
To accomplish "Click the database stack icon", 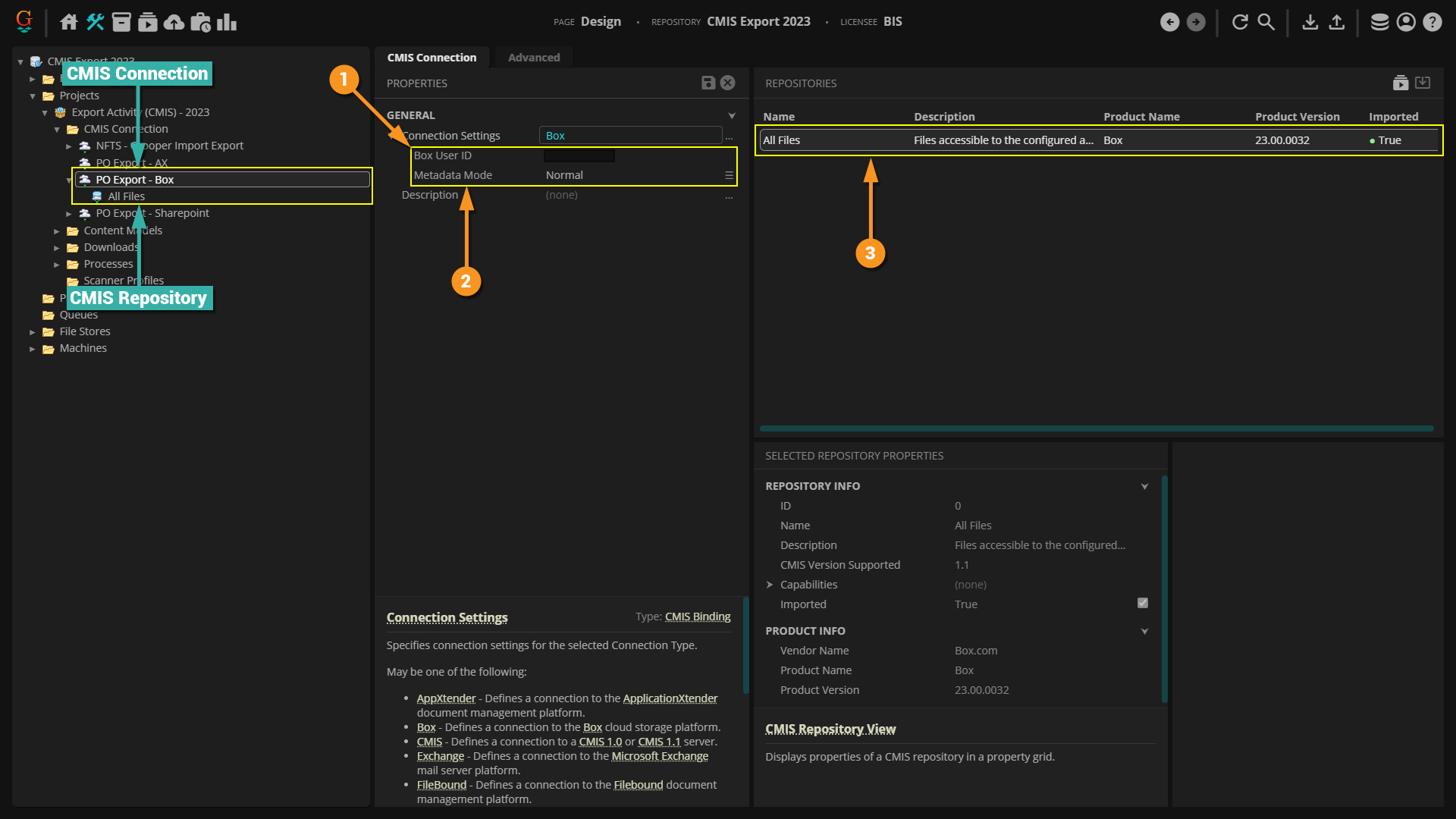I will click(1379, 22).
